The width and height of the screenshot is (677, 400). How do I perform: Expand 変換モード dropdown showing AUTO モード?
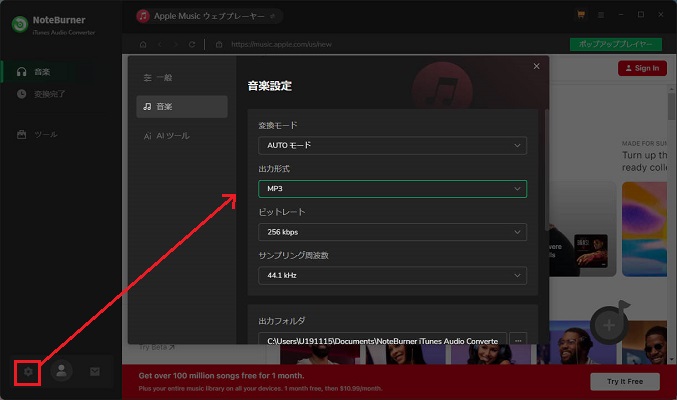(392, 146)
